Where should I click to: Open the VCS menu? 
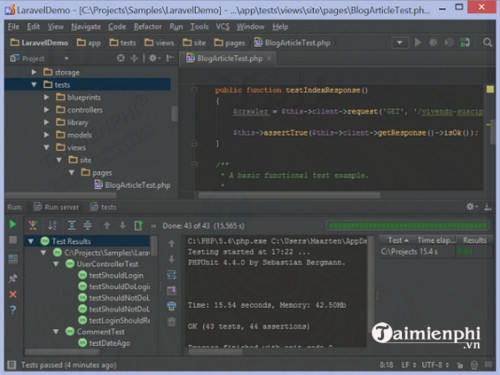coord(222,27)
